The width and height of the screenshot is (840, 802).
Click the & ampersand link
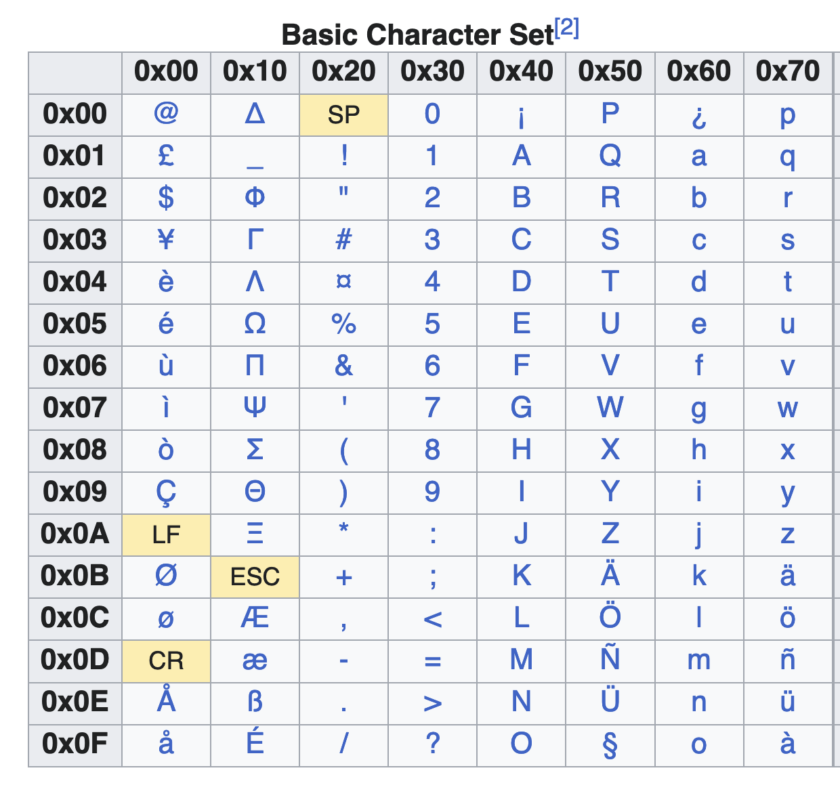[x=344, y=365]
